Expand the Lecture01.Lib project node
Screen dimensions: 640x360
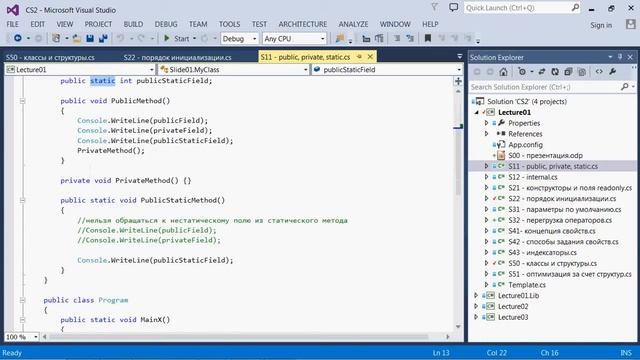point(476,296)
